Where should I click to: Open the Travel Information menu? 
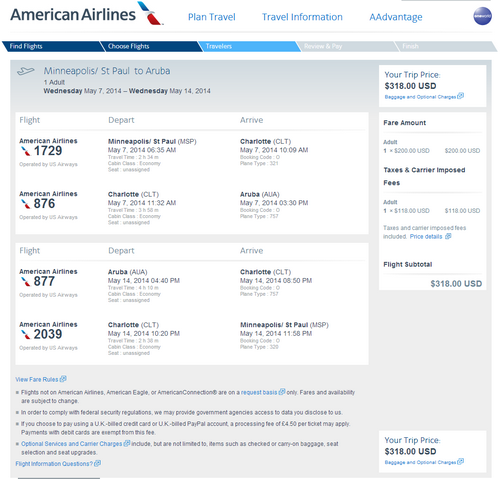pos(302,17)
